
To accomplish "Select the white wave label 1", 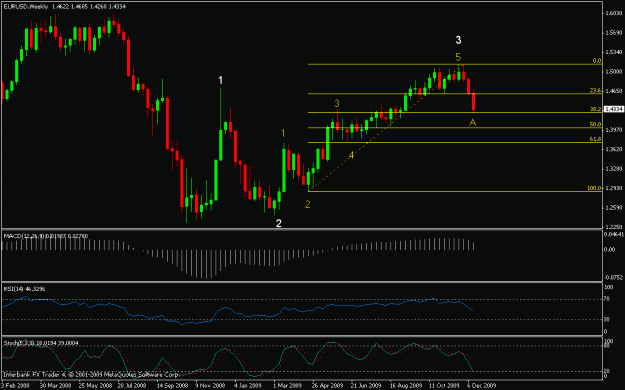I will 220,81.
